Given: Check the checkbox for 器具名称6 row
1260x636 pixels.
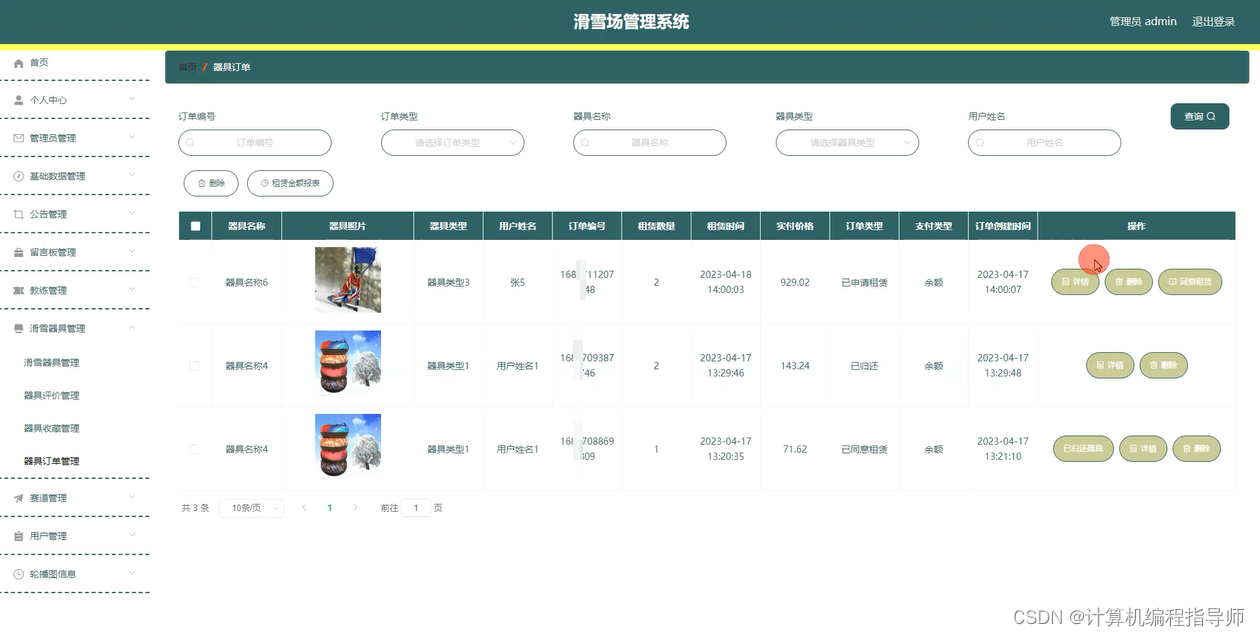Looking at the screenshot, I should tap(195, 282).
